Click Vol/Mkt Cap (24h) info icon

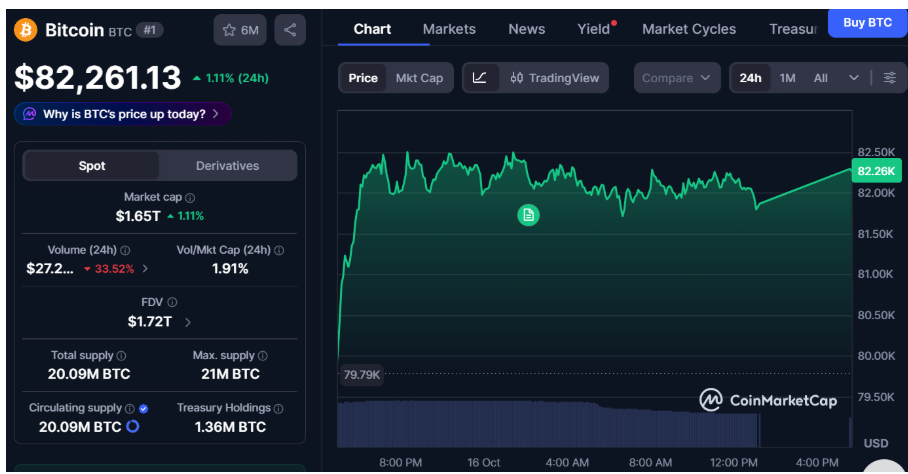(x=279, y=251)
